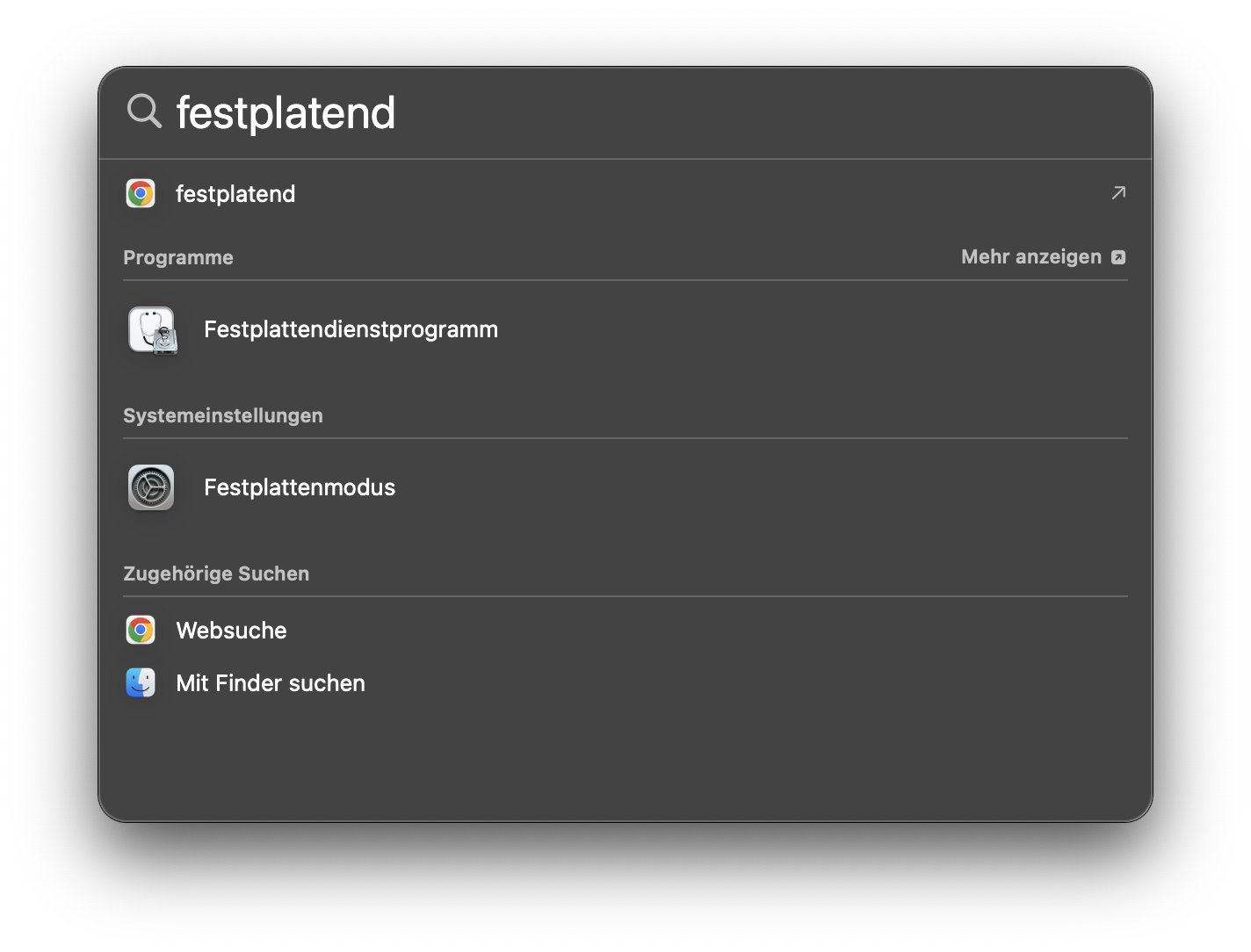
Task: Click the Zugehörige Suchen section header
Action: [x=216, y=573]
